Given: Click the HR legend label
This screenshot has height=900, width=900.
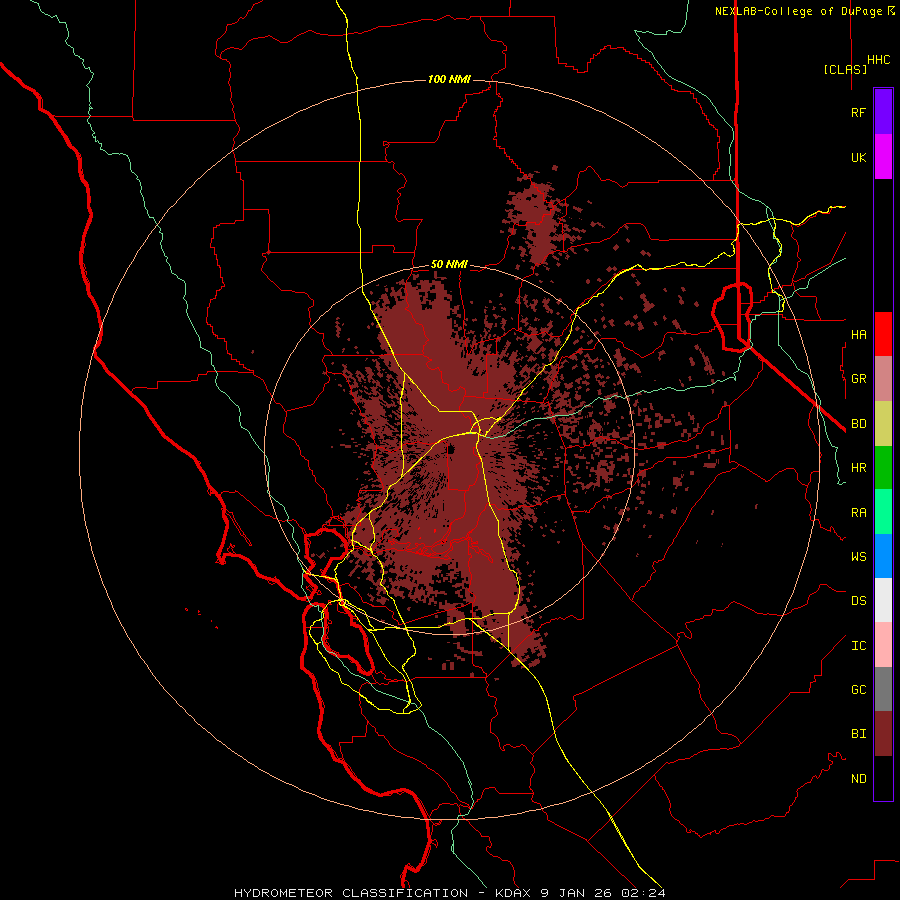Looking at the screenshot, I should (858, 468).
